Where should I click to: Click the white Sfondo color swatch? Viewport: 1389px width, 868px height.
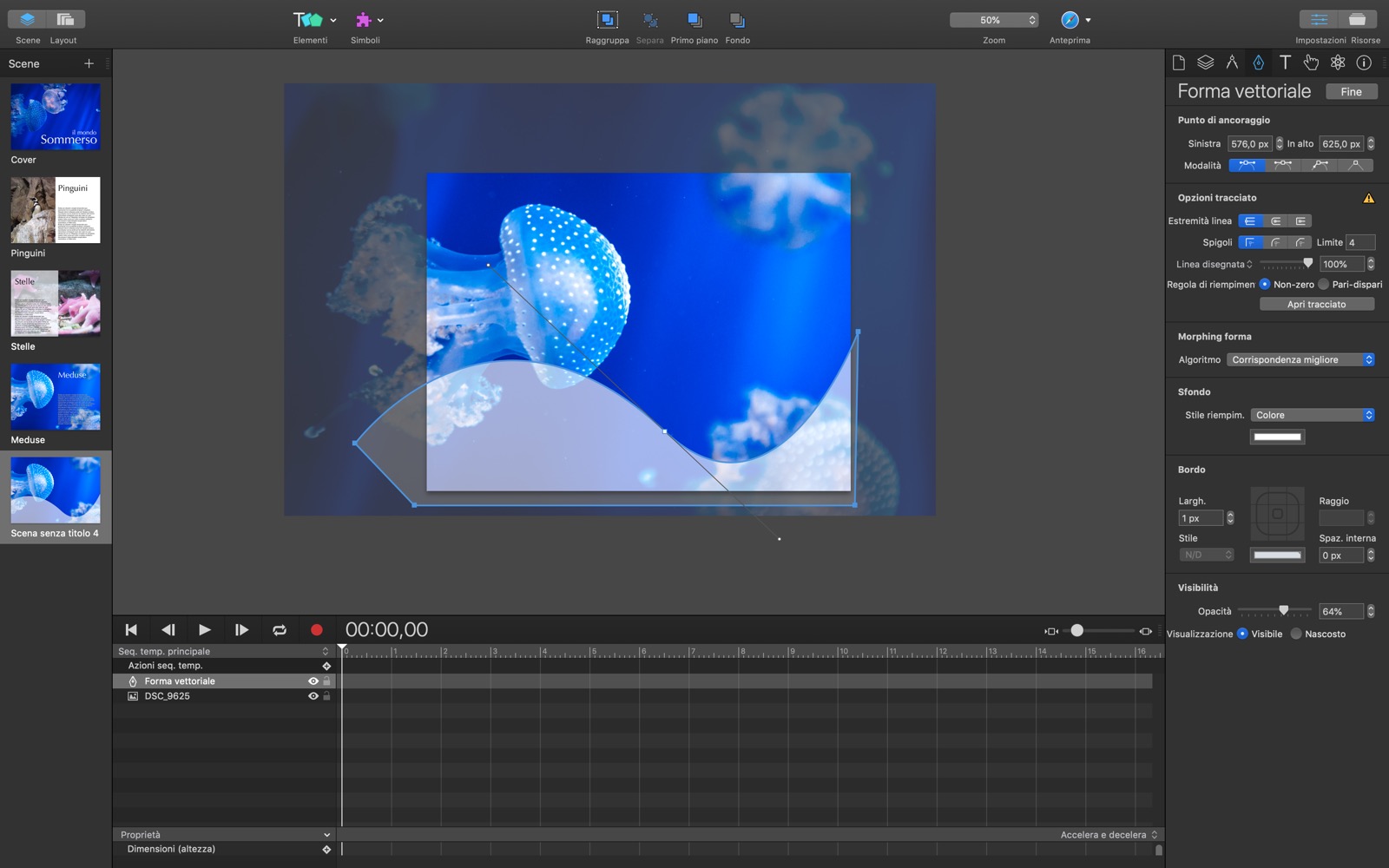[x=1277, y=437]
